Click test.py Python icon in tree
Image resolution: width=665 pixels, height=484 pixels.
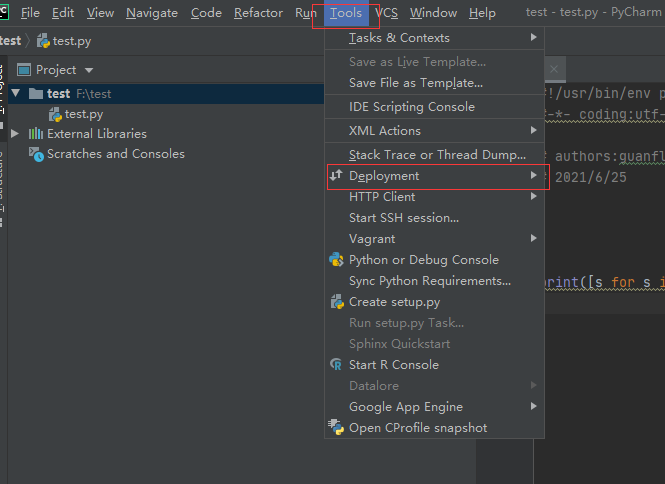tap(55, 114)
